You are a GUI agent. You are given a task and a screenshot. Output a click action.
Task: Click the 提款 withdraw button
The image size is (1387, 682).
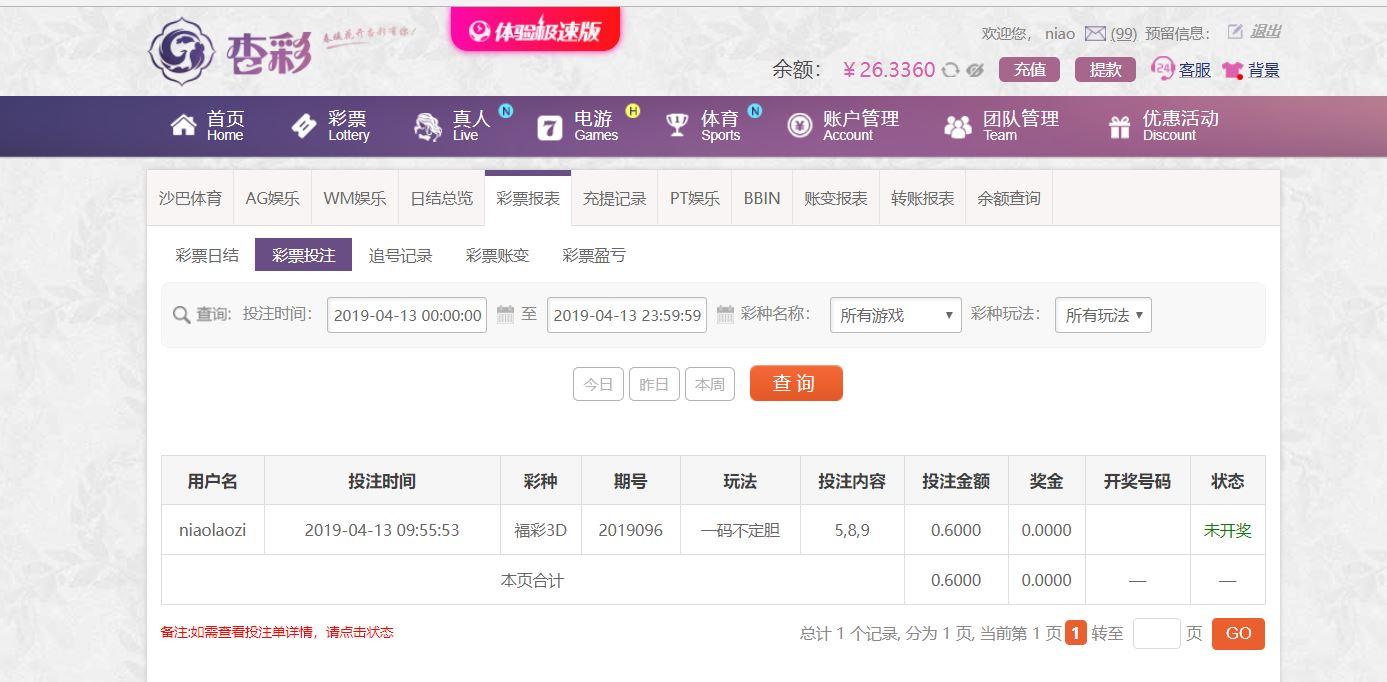(x=1105, y=69)
